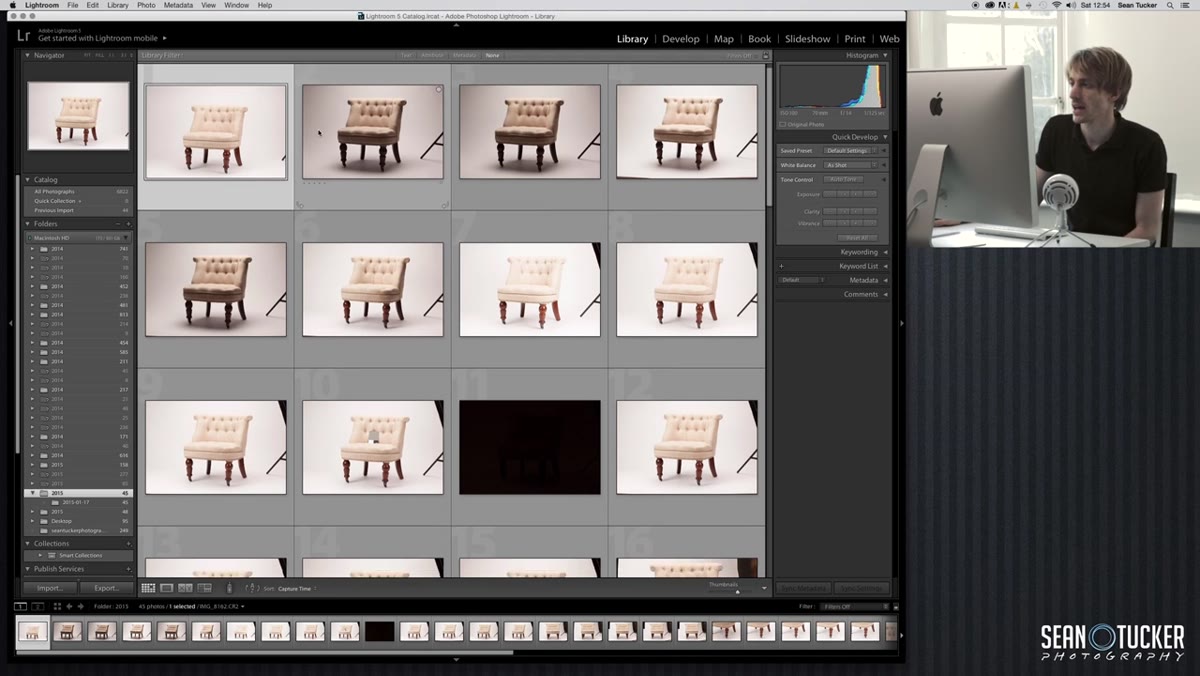Collapse the Histogram panel
The height and width of the screenshot is (676, 1200).
click(x=885, y=55)
